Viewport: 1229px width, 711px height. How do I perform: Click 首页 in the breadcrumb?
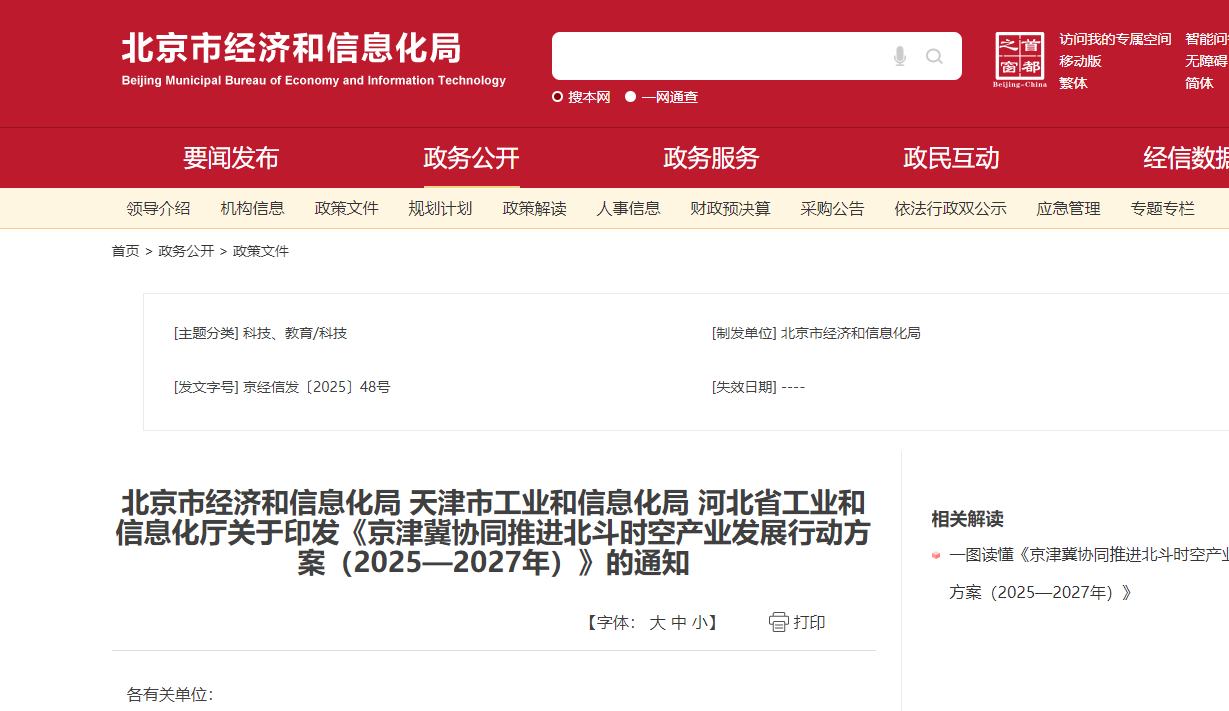coord(125,251)
